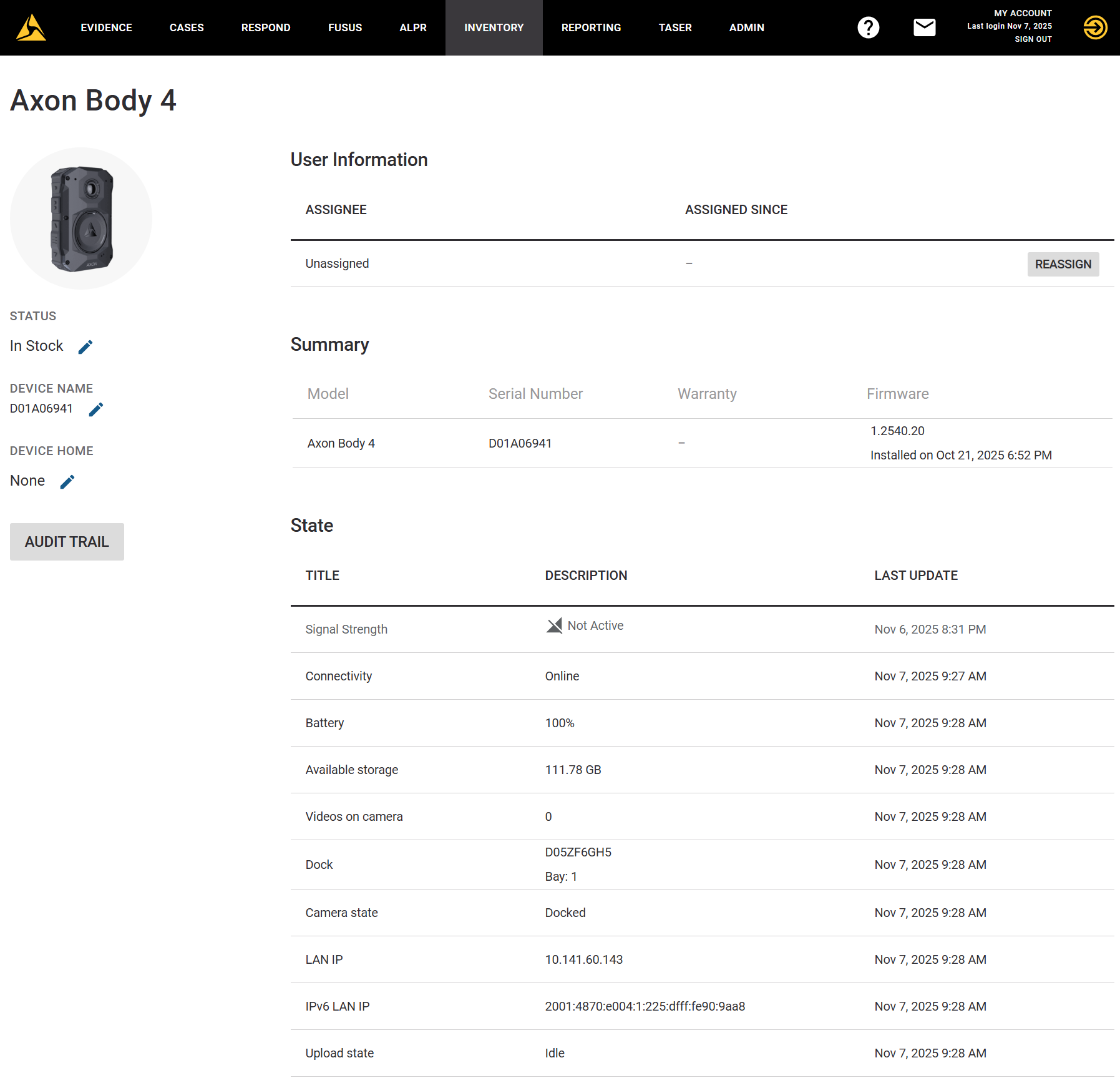Navigate to the Reporting section
The image size is (1120, 1088).
[x=591, y=27]
